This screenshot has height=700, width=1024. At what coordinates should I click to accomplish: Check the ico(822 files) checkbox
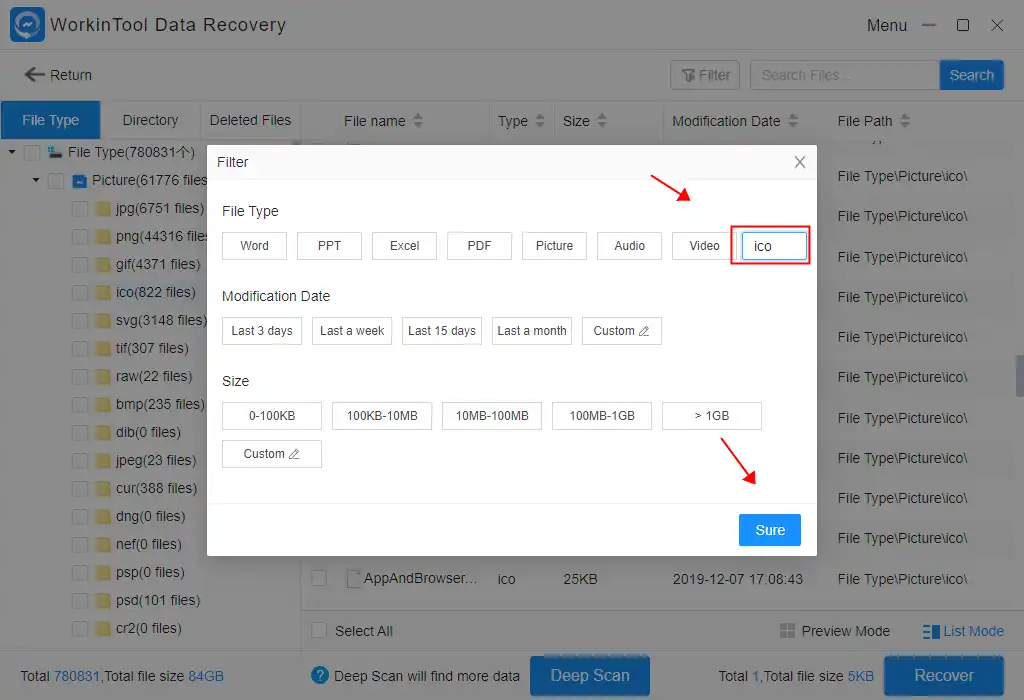80,293
